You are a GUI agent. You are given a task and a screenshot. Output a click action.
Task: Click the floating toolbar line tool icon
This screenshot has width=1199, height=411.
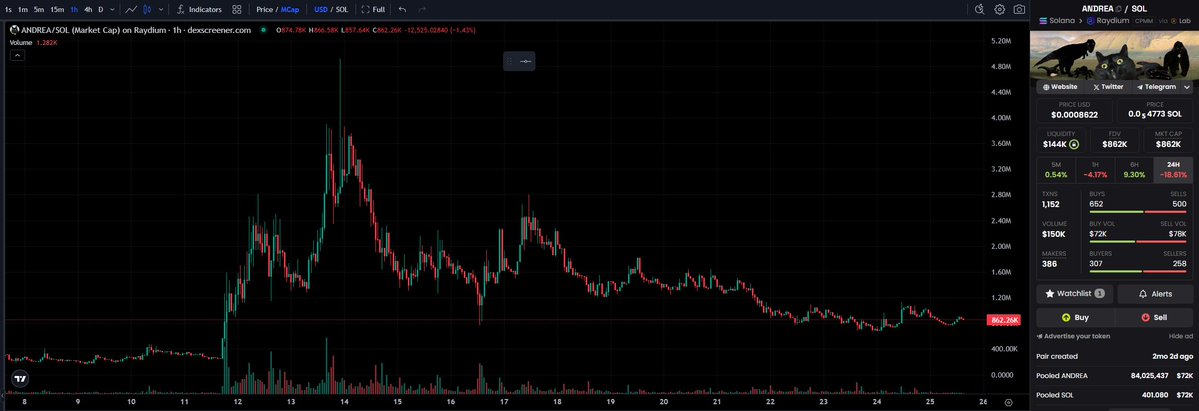(x=526, y=61)
